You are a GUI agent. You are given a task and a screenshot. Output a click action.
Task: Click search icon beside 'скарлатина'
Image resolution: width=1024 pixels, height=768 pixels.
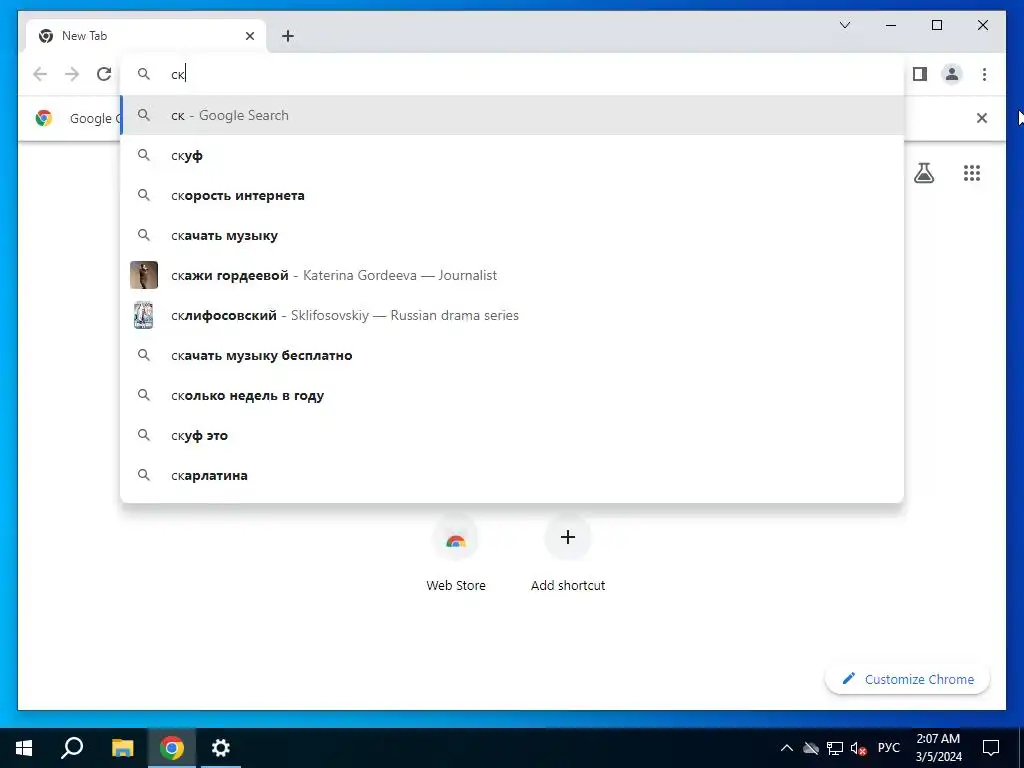pyautogui.click(x=144, y=475)
